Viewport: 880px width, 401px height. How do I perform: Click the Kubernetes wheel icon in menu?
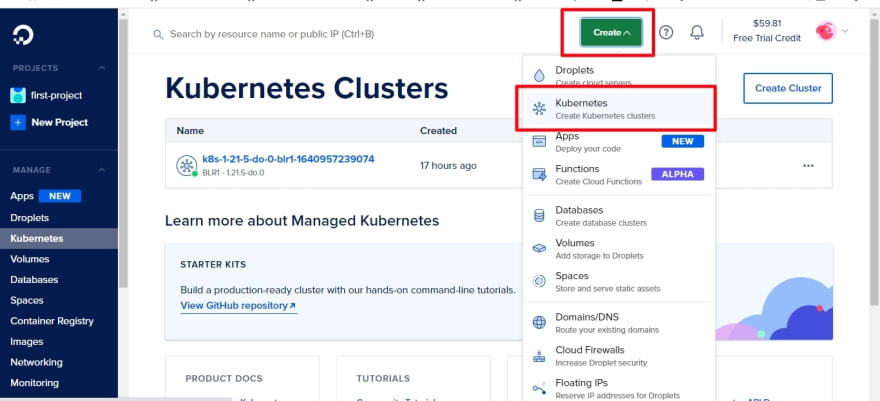pyautogui.click(x=539, y=109)
